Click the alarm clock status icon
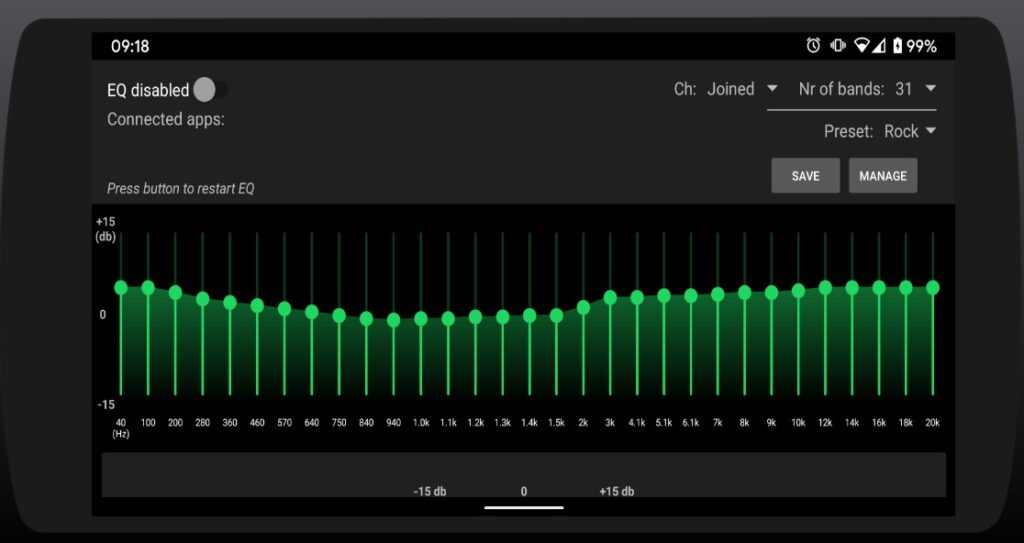 pyautogui.click(x=813, y=46)
